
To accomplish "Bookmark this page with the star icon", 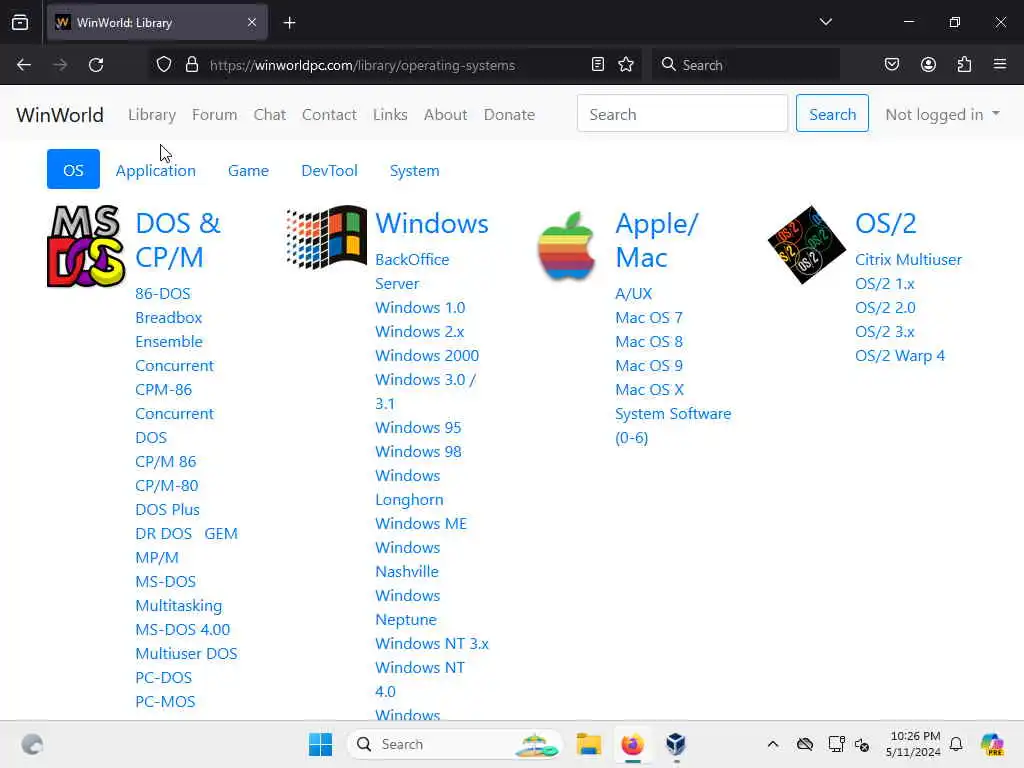I will [x=626, y=65].
